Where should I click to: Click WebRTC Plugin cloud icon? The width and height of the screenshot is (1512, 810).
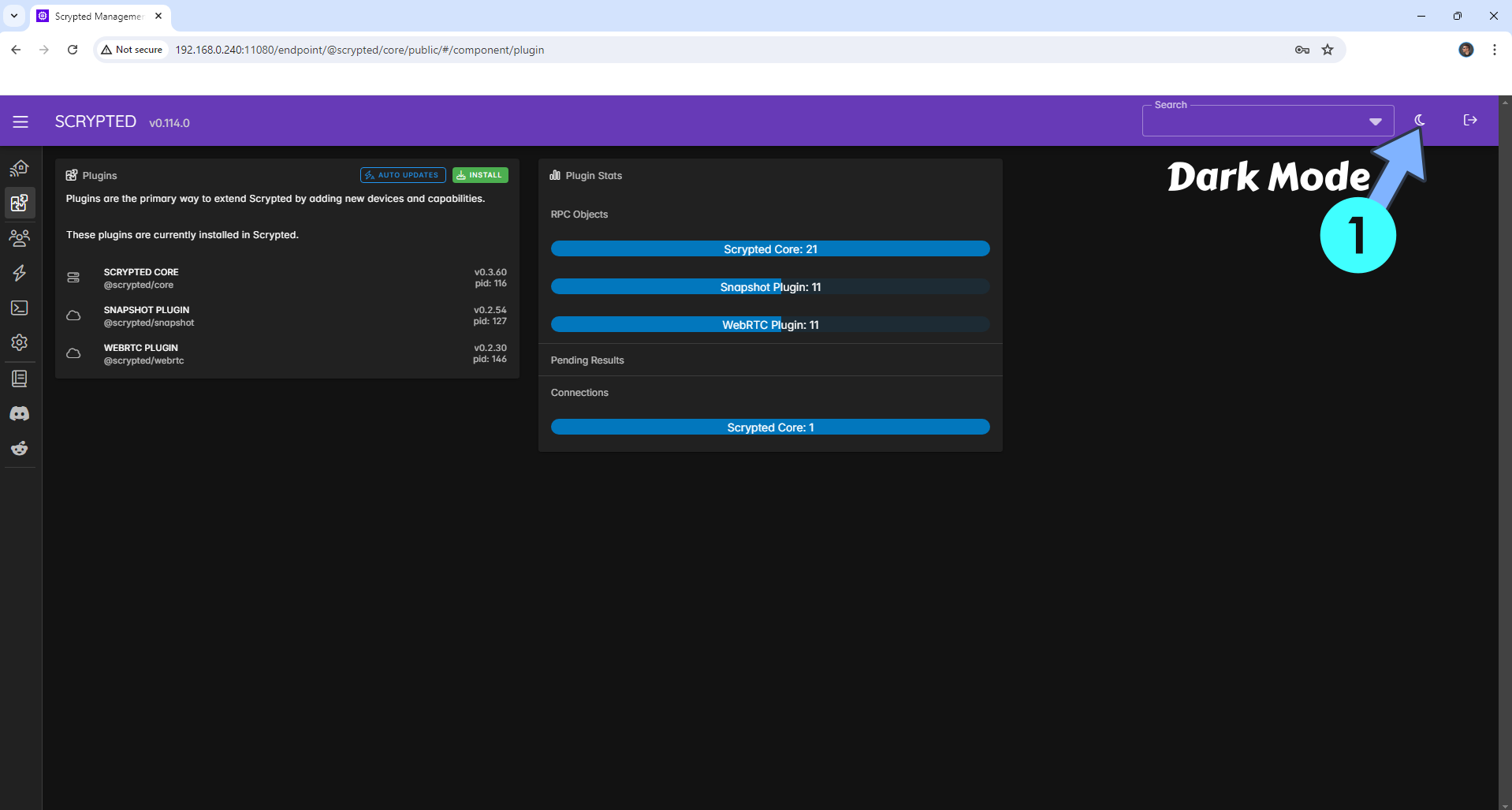point(73,353)
